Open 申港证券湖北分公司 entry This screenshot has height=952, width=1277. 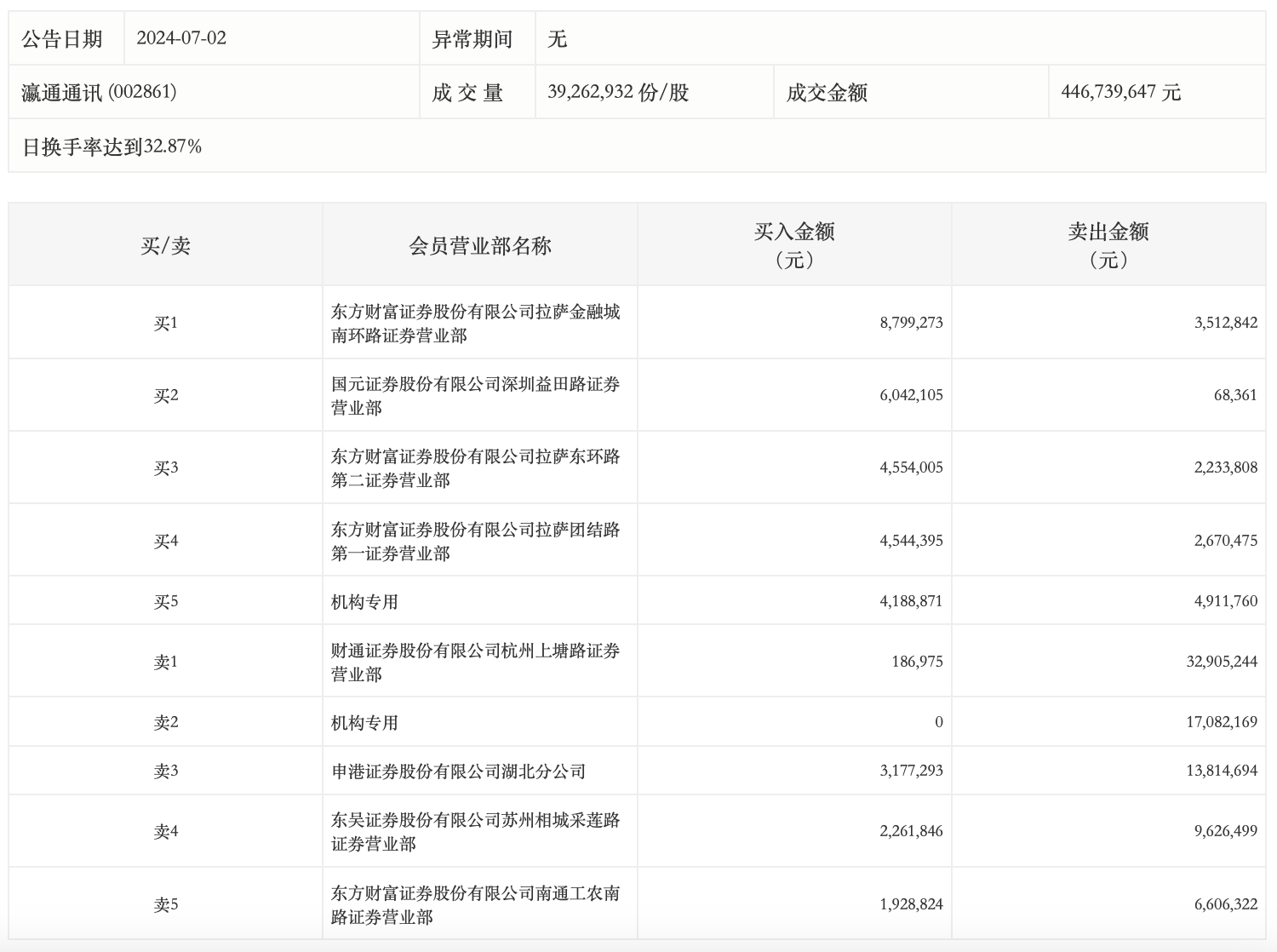pos(458,771)
